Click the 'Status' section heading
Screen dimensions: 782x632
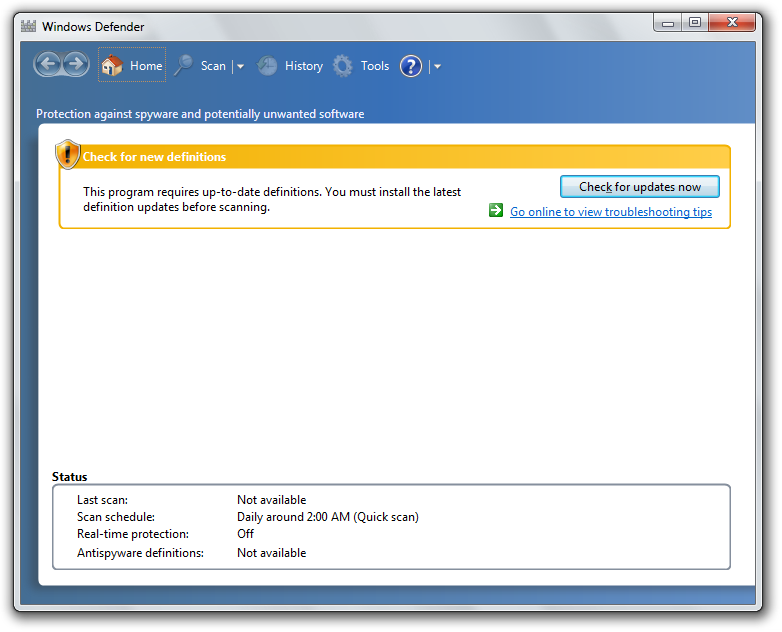click(69, 477)
